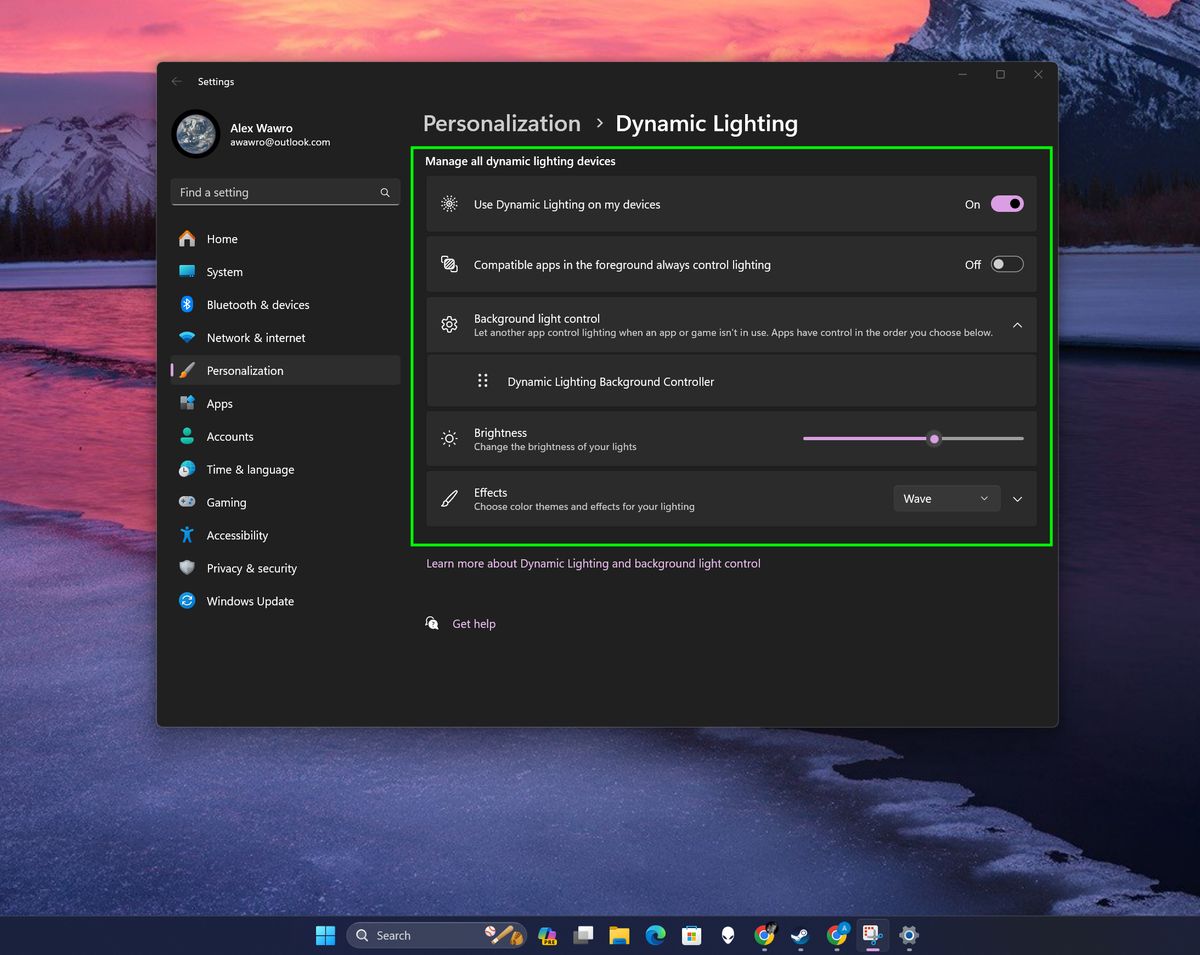Adjust the Brightness slider for lights
Viewport: 1200px width, 955px height.
coord(934,438)
